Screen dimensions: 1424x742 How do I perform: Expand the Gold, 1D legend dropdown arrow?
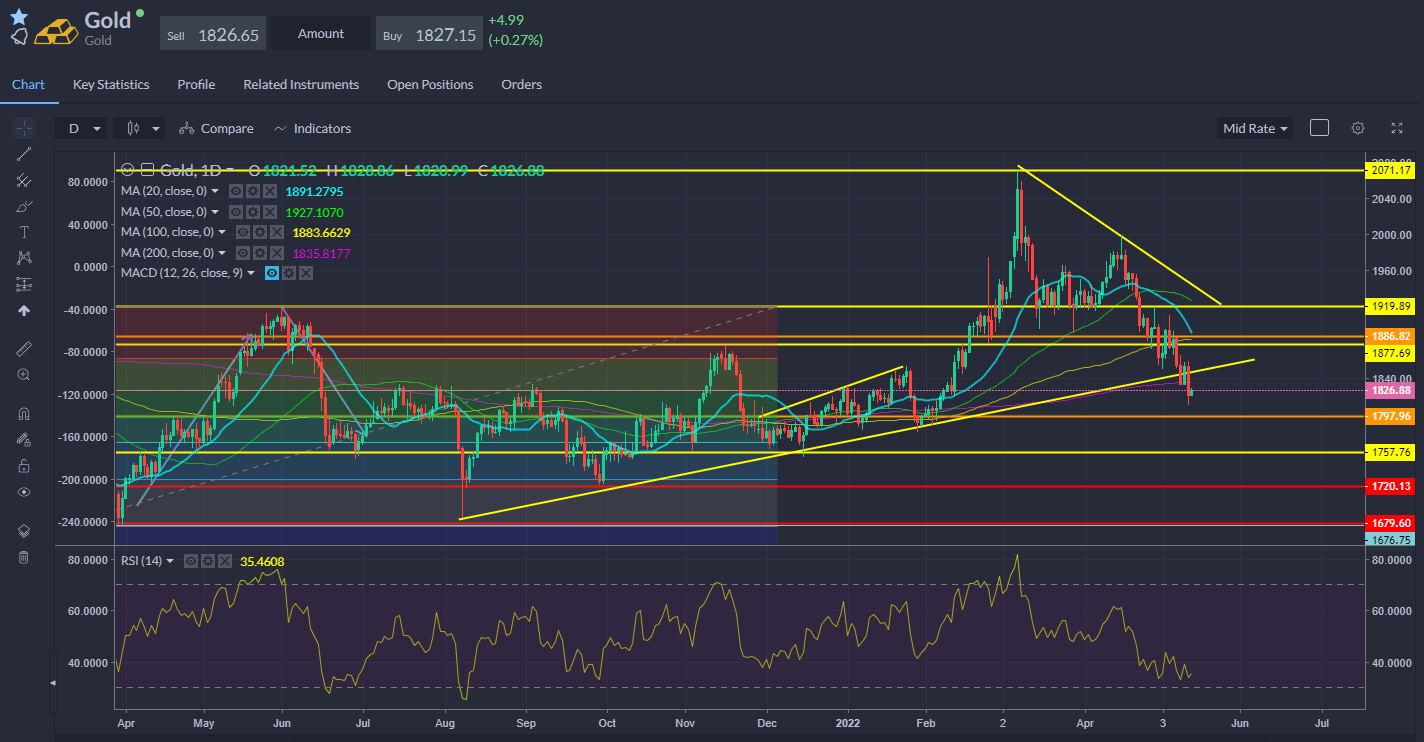(x=230, y=170)
